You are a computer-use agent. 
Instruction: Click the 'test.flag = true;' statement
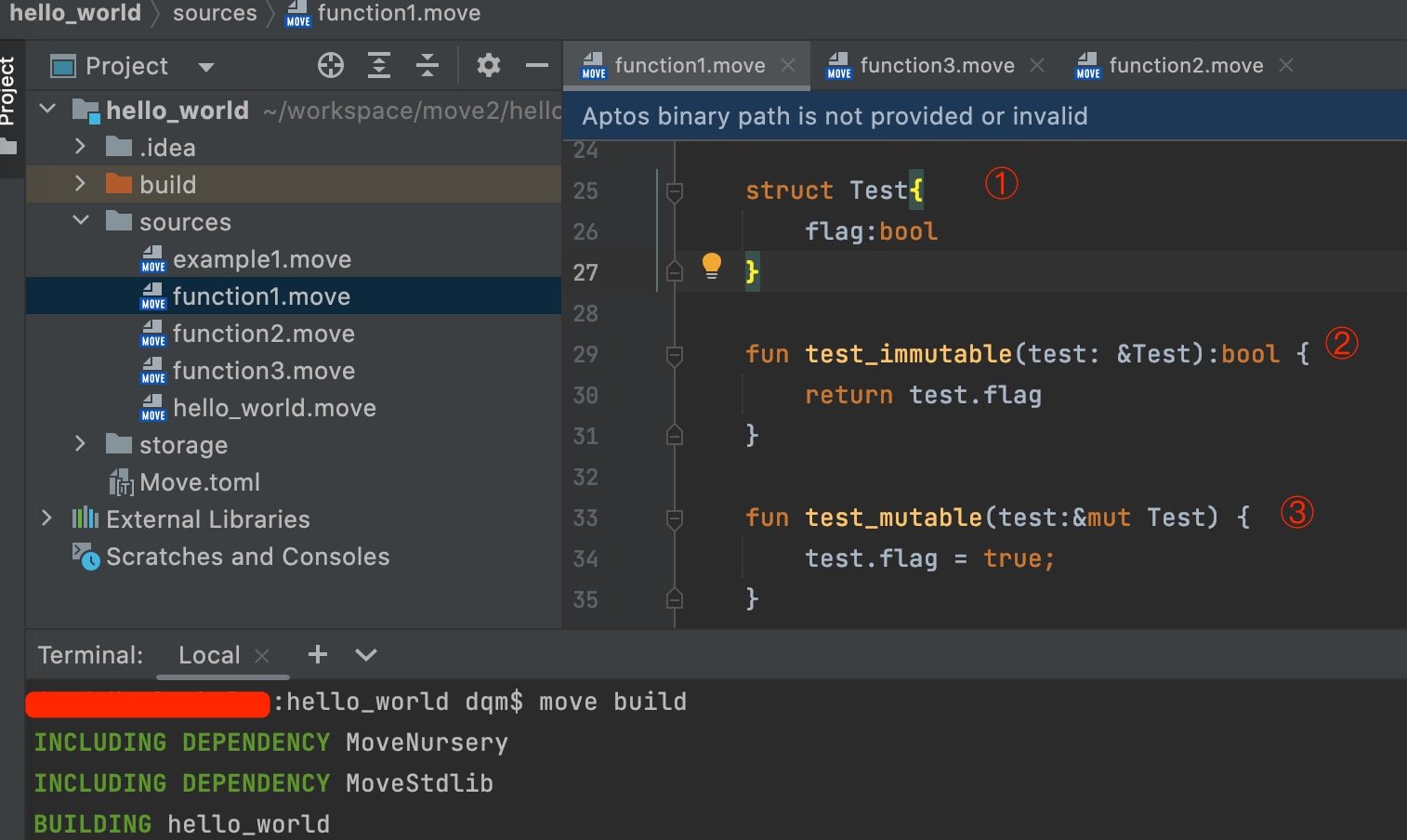(x=929, y=558)
